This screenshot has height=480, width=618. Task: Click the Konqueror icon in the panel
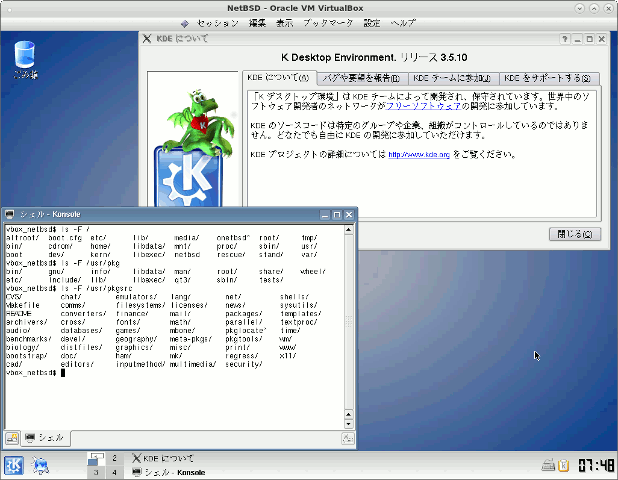pyautogui.click(x=41, y=465)
